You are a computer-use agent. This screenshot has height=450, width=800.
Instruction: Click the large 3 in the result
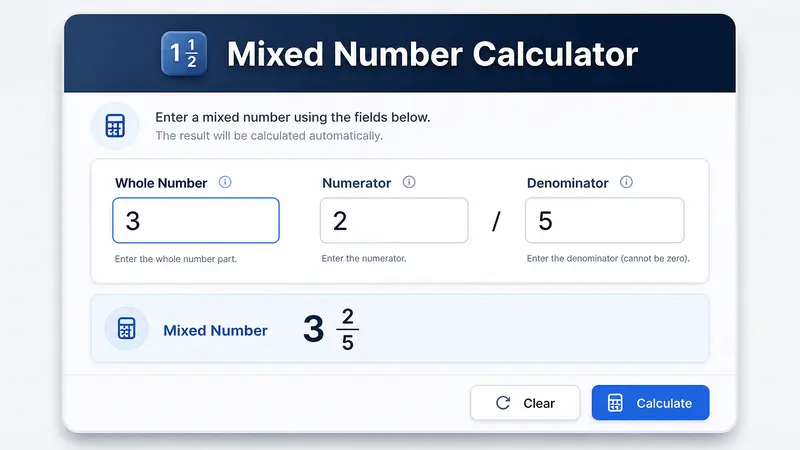click(x=313, y=329)
